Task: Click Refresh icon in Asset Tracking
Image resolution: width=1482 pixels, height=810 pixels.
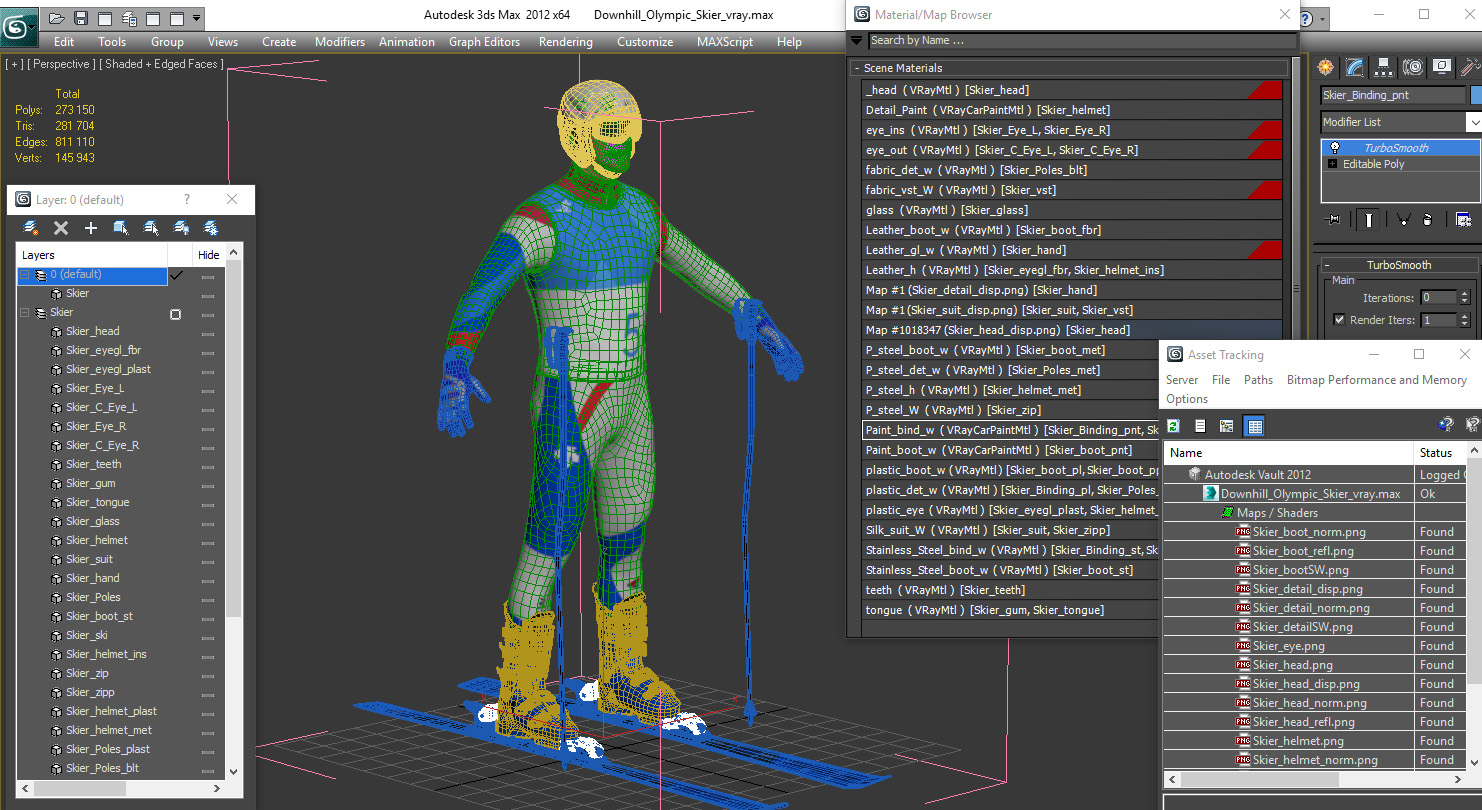Action: pyautogui.click(x=1173, y=426)
